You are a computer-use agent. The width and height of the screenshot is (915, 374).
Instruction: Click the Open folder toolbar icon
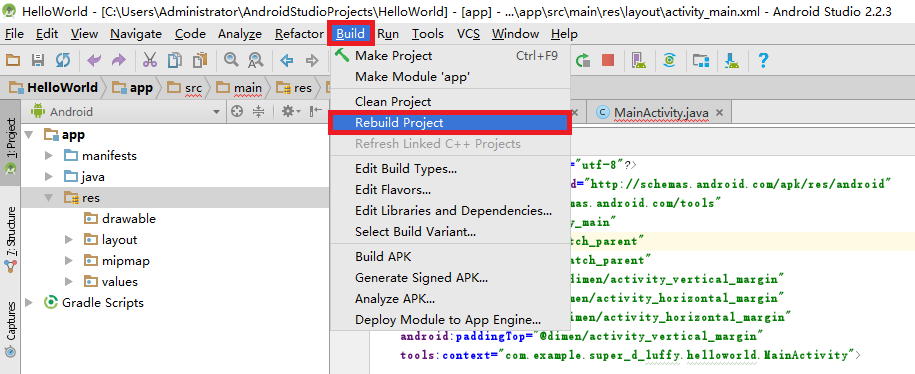click(x=13, y=60)
